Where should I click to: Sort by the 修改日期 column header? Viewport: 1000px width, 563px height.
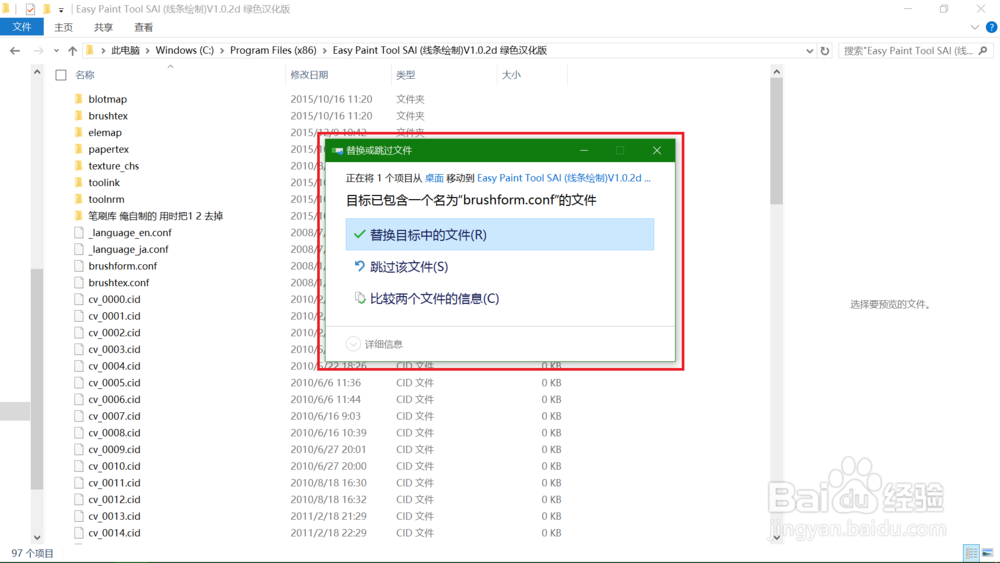309,75
